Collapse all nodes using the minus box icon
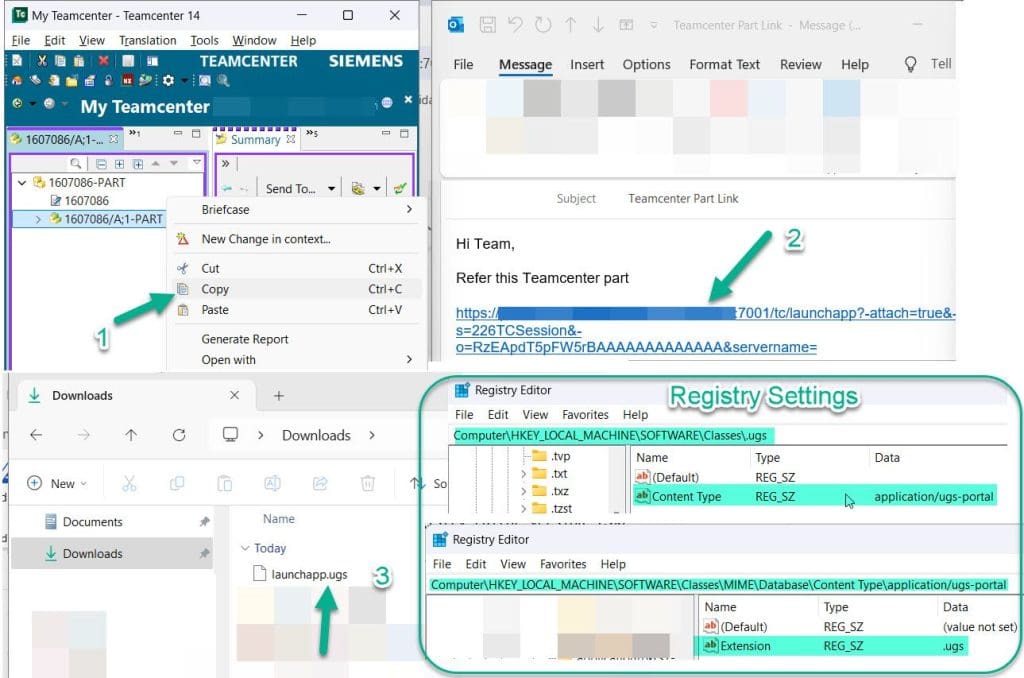Screen dimensions: 1024x678 (101, 164)
